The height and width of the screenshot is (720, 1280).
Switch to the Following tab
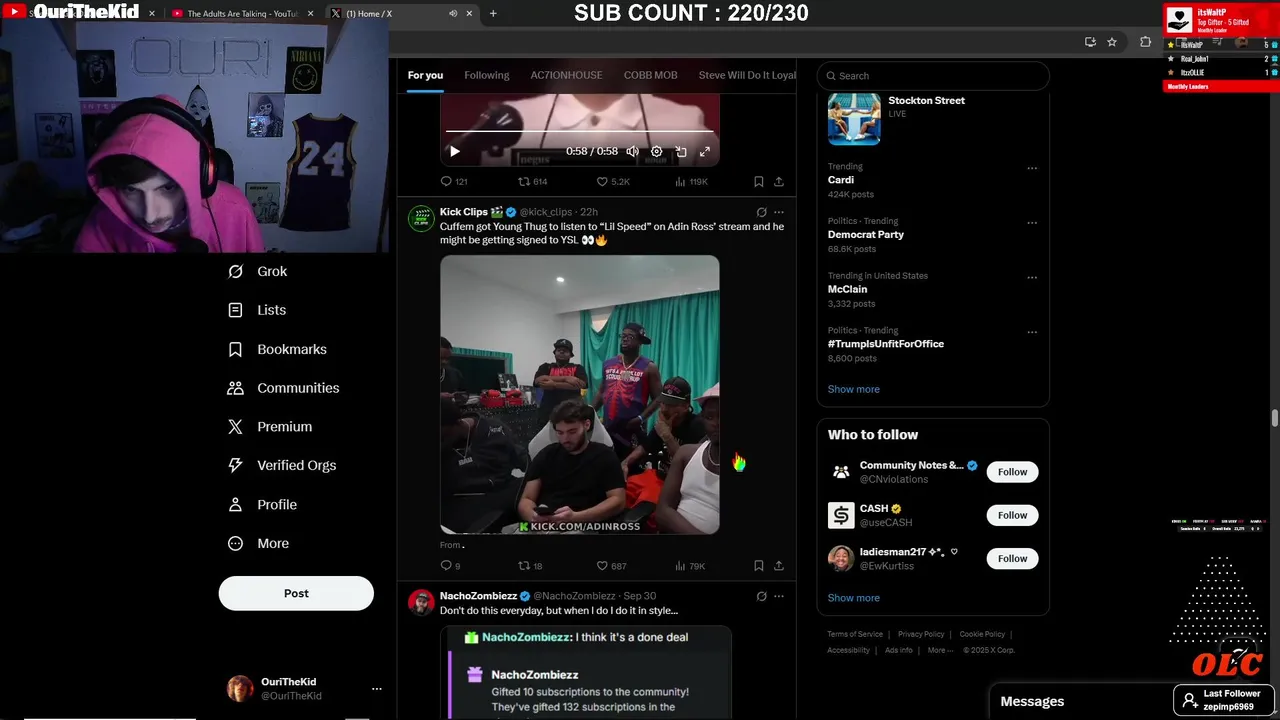pyautogui.click(x=487, y=75)
